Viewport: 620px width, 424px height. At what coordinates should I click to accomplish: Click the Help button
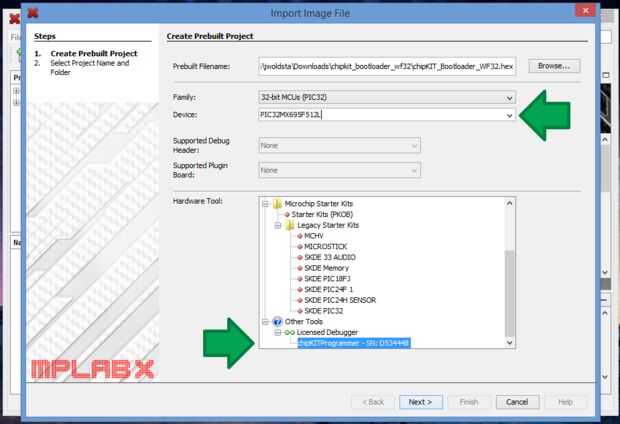tap(565, 402)
